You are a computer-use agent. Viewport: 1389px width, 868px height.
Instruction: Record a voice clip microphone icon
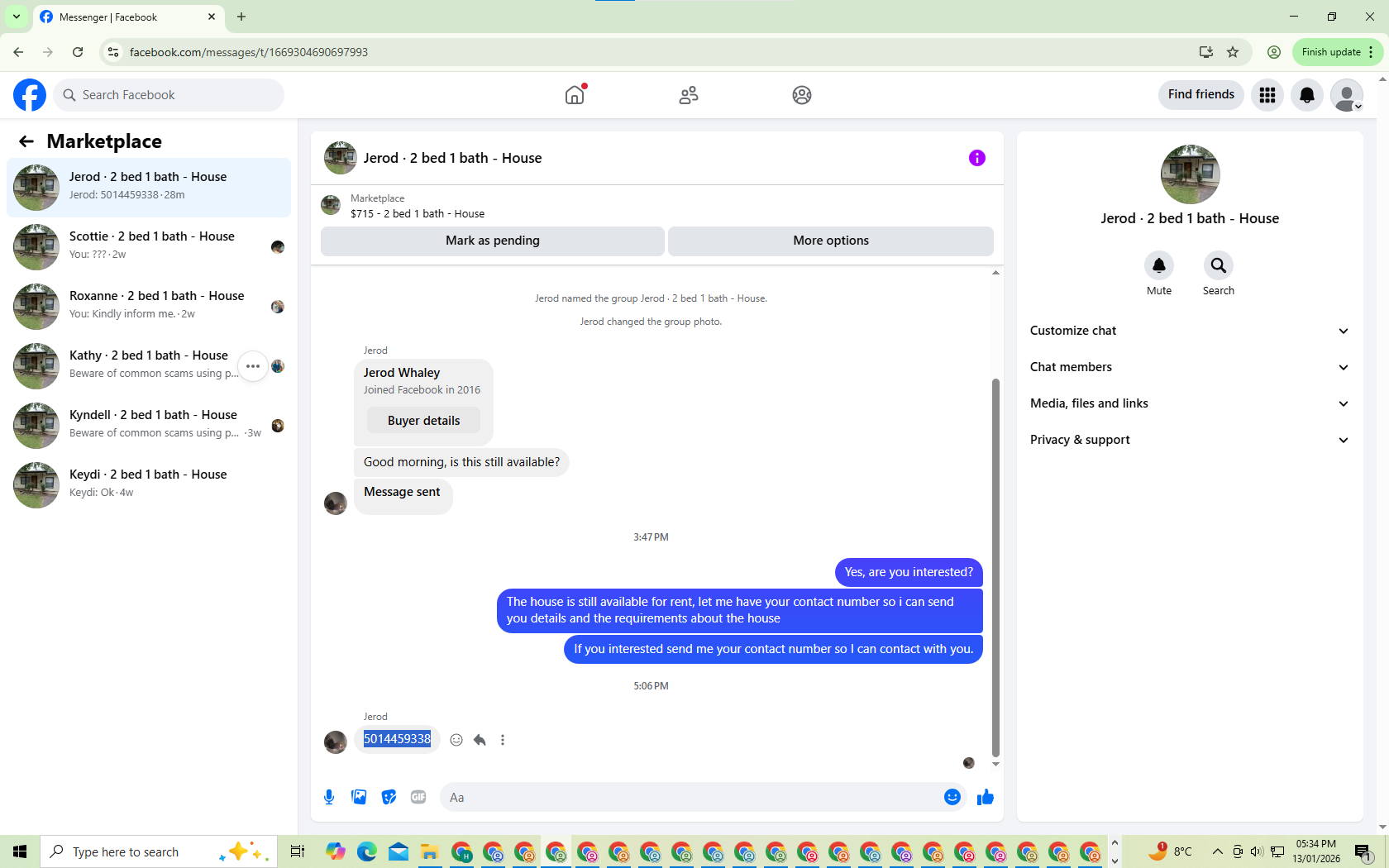click(x=329, y=797)
